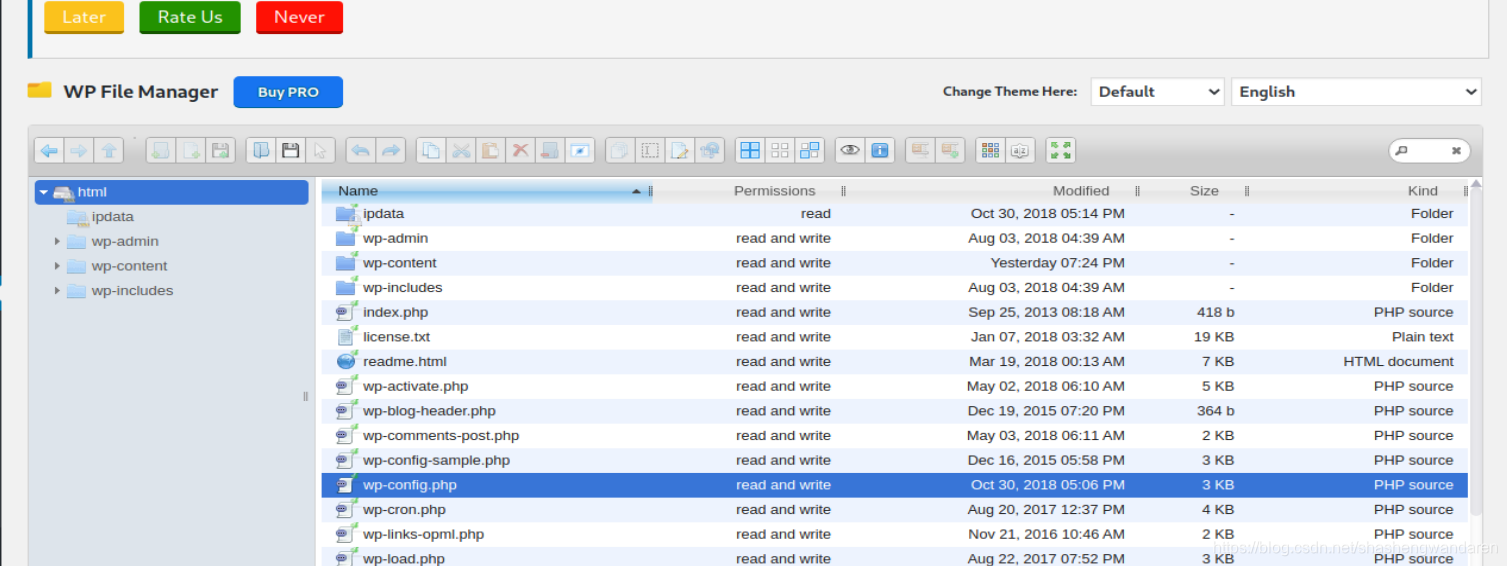This screenshot has height=566, width=1507.
Task: Extract an archive with the toolbar icon
Action: pos(920,151)
